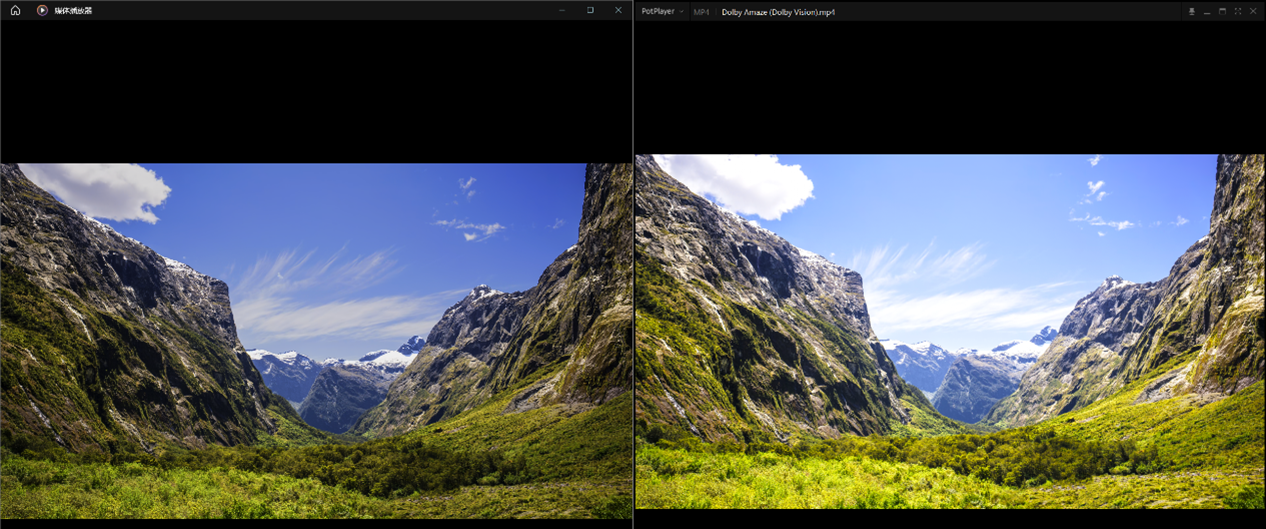This screenshot has height=529, width=1266.
Task: Minimize the PotPlayer window
Action: [x=1207, y=12]
